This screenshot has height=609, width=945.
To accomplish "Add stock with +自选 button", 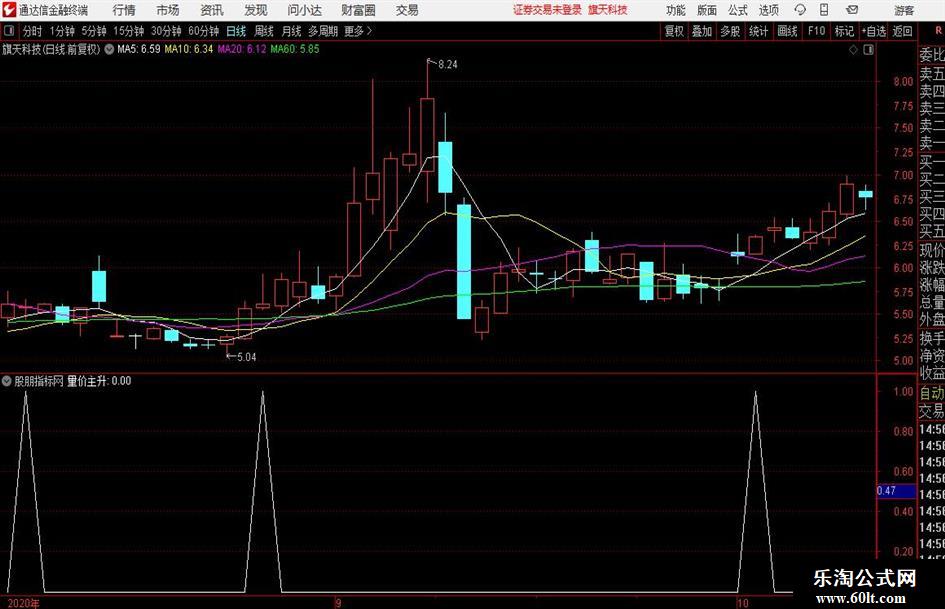I will 873,31.
